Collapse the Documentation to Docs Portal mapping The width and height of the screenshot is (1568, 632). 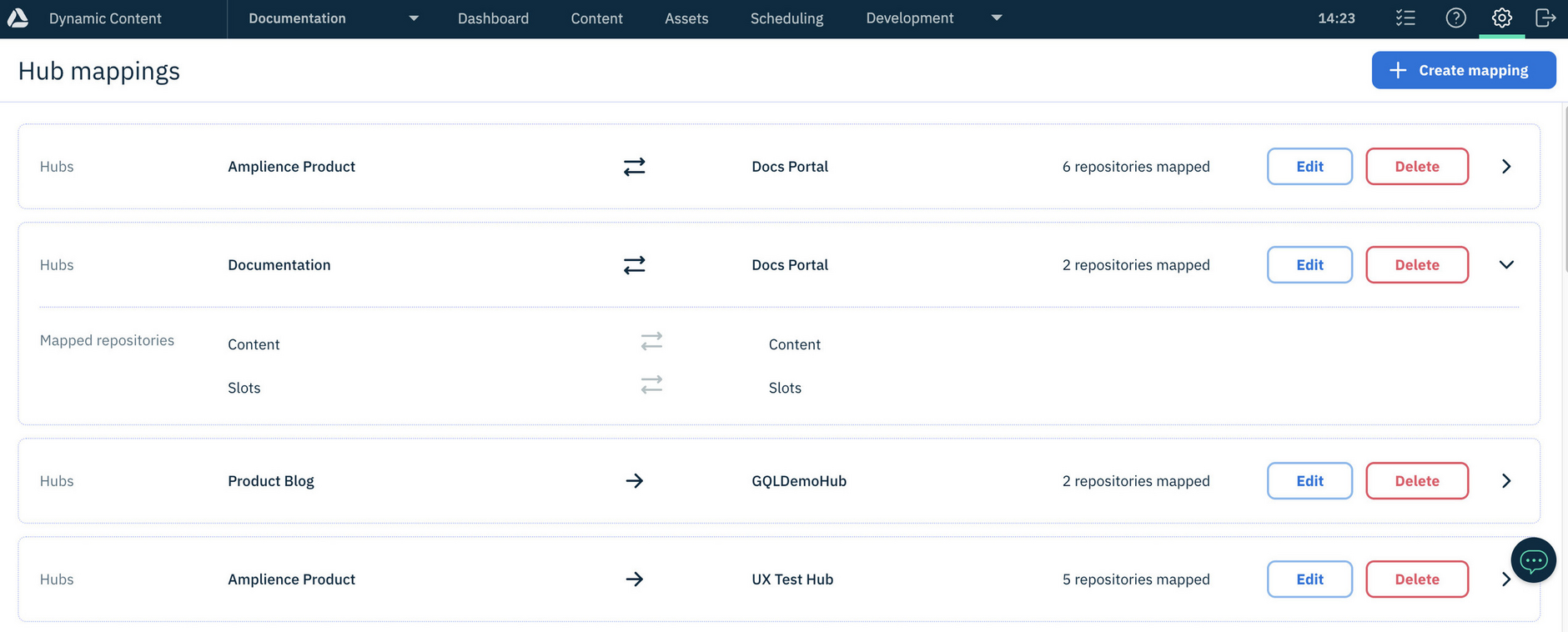(1506, 265)
